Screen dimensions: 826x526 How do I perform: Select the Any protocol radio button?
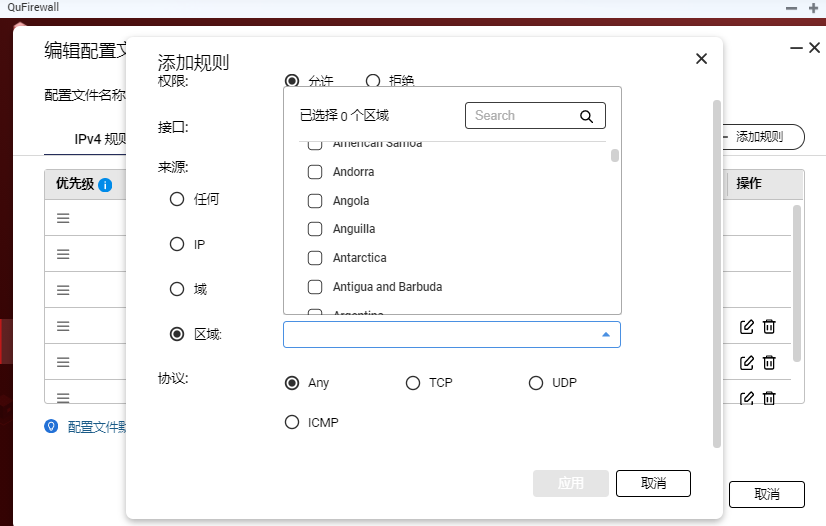(292, 383)
